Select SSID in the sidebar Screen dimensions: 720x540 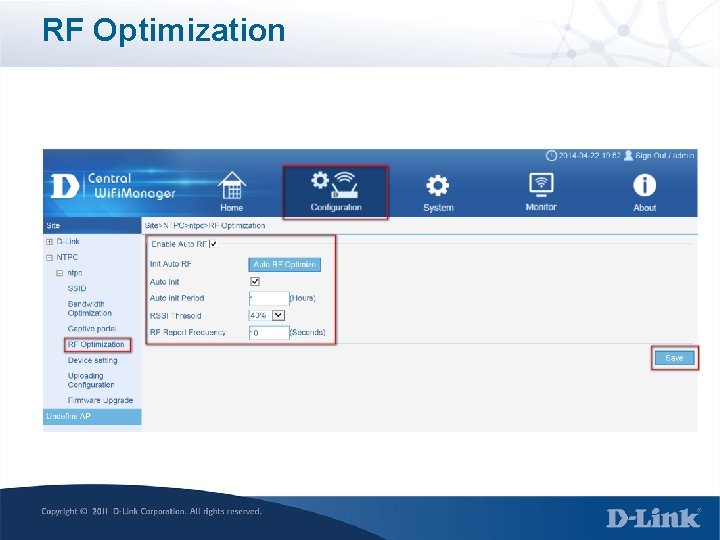pyautogui.click(x=77, y=288)
